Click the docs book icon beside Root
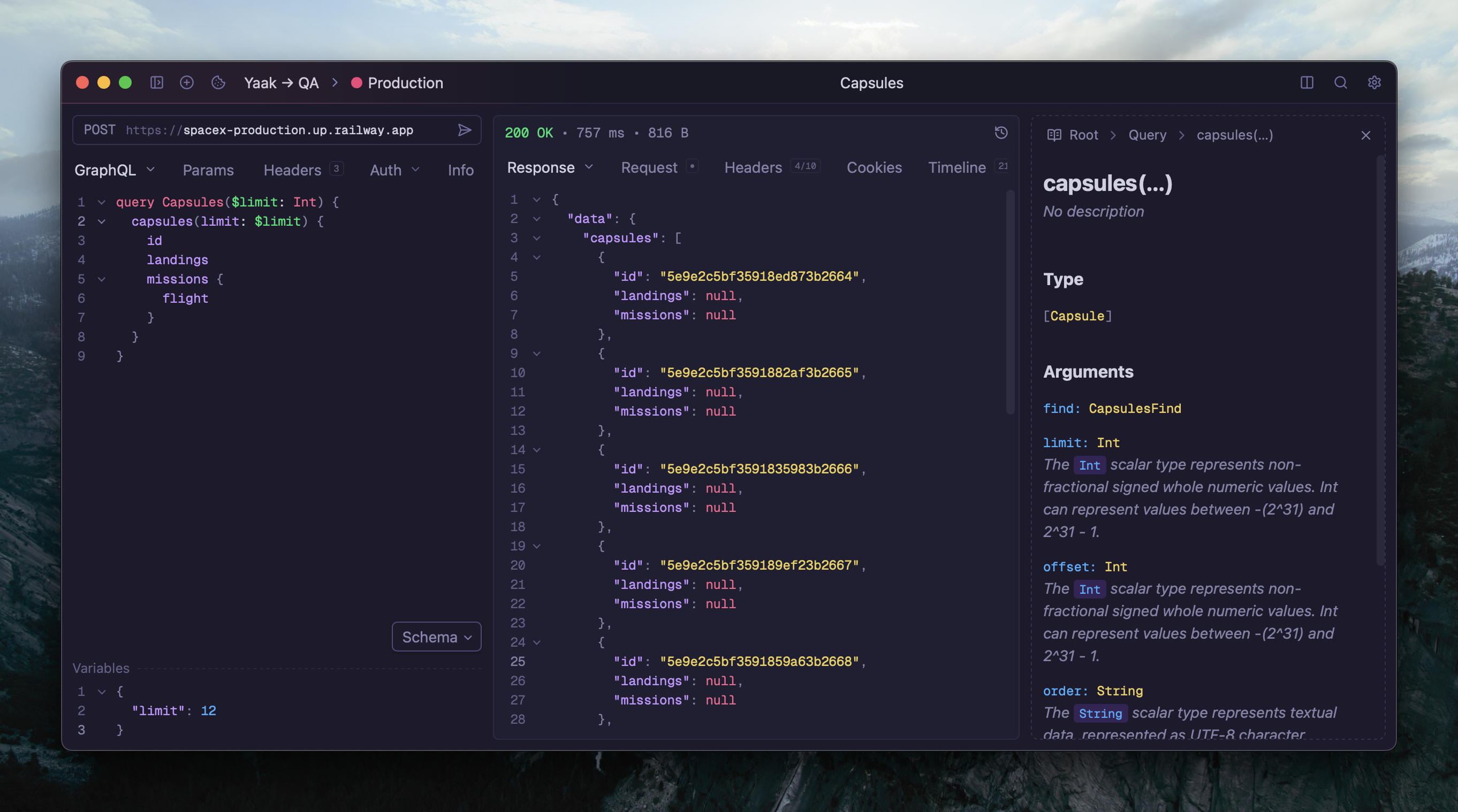The image size is (1458, 812). coord(1054,135)
